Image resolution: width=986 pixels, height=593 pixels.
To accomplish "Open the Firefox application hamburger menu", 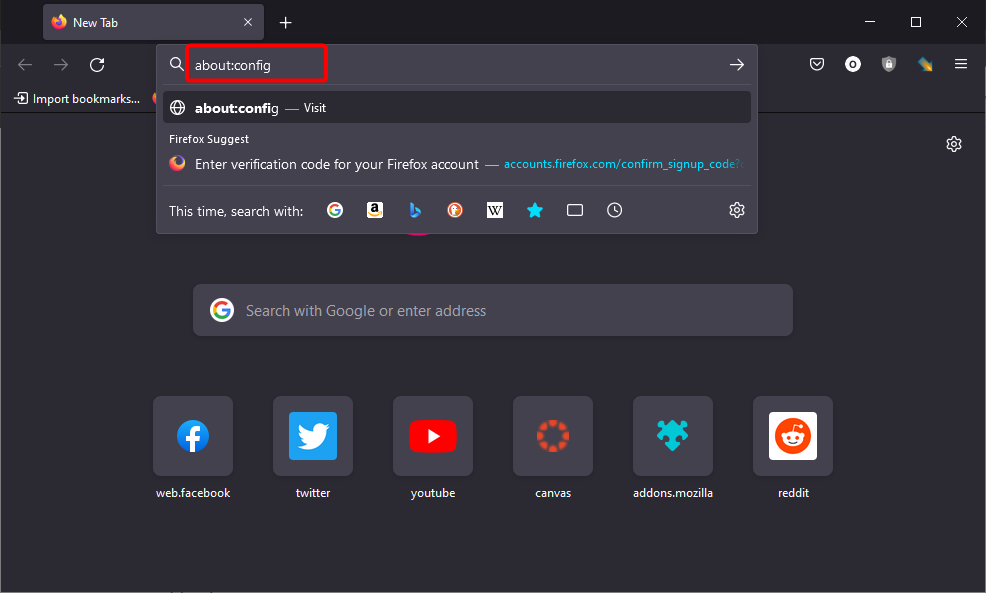I will tap(961, 64).
